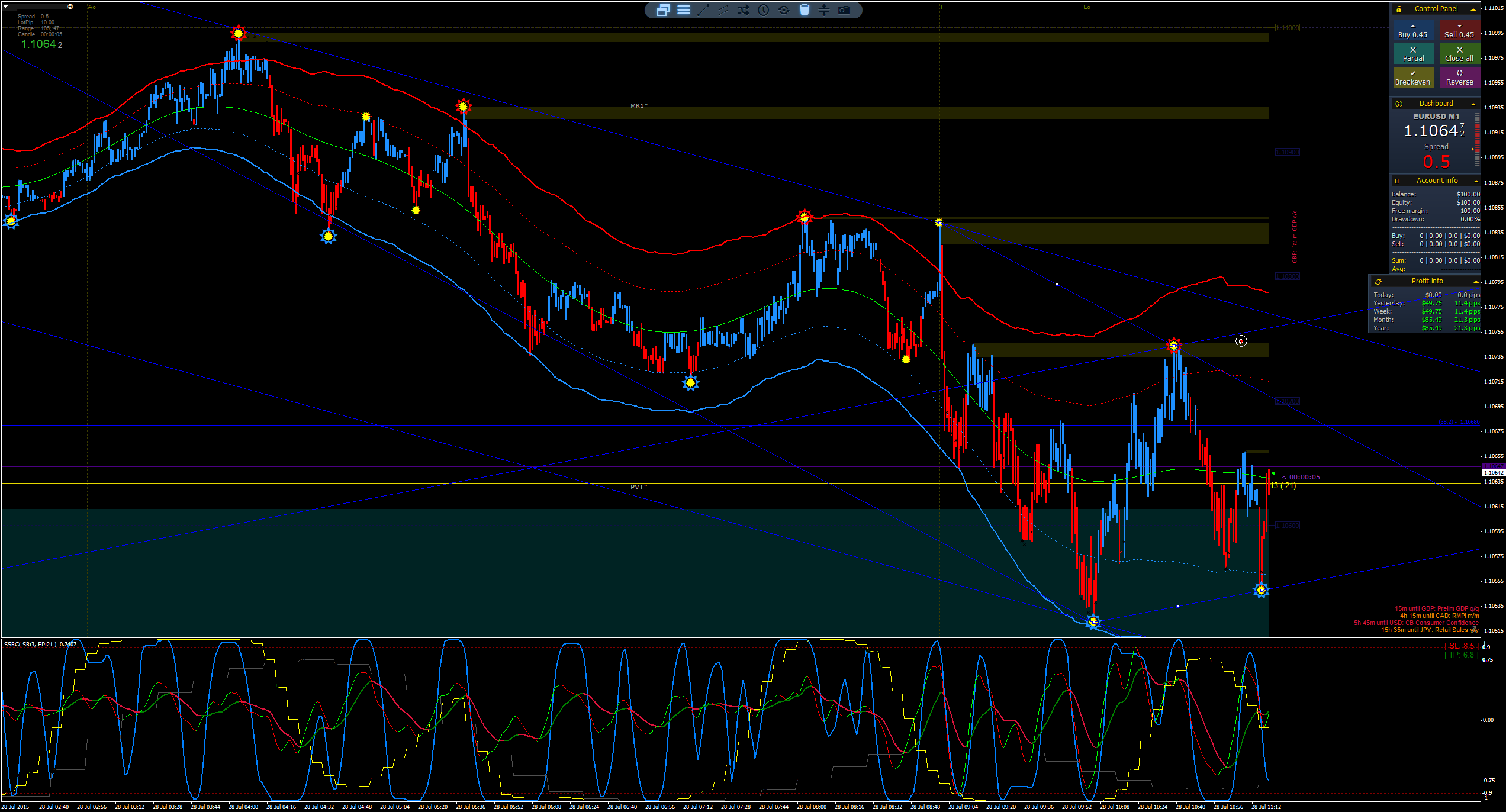1506x812 pixels.
Task: Collapse the Dashboard section
Action: (1473, 104)
